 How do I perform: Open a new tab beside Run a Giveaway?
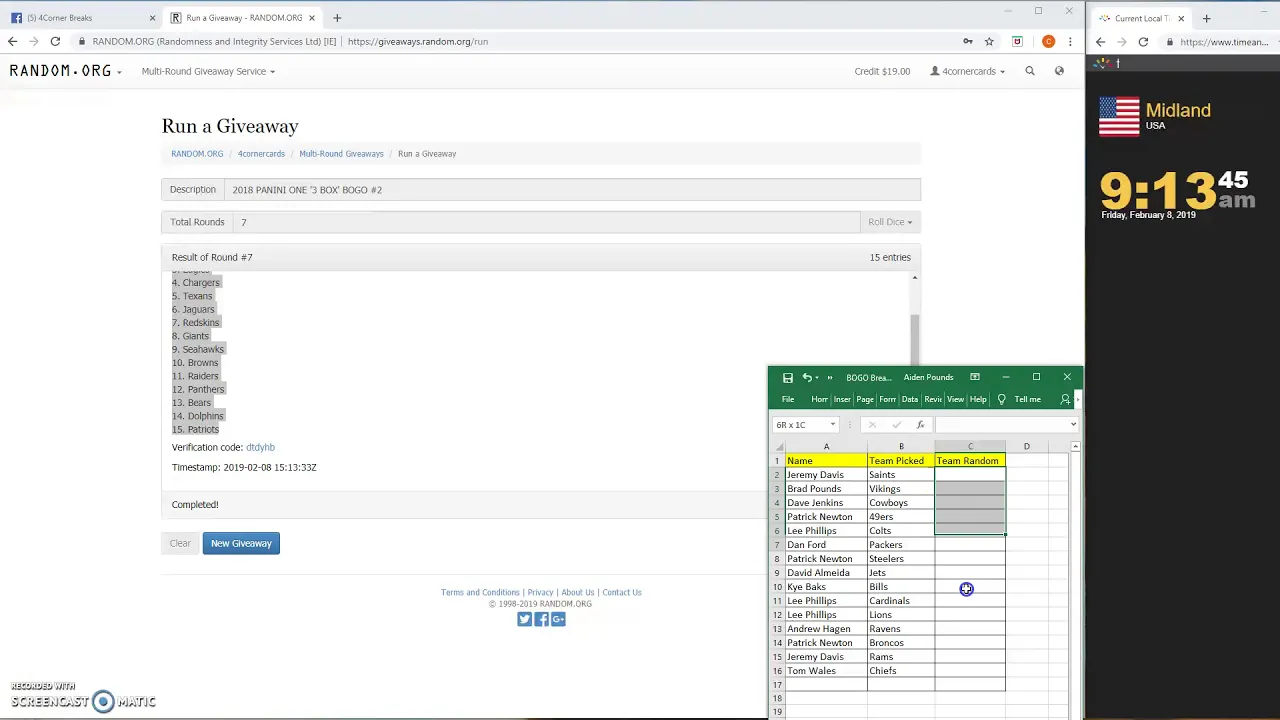(x=337, y=18)
